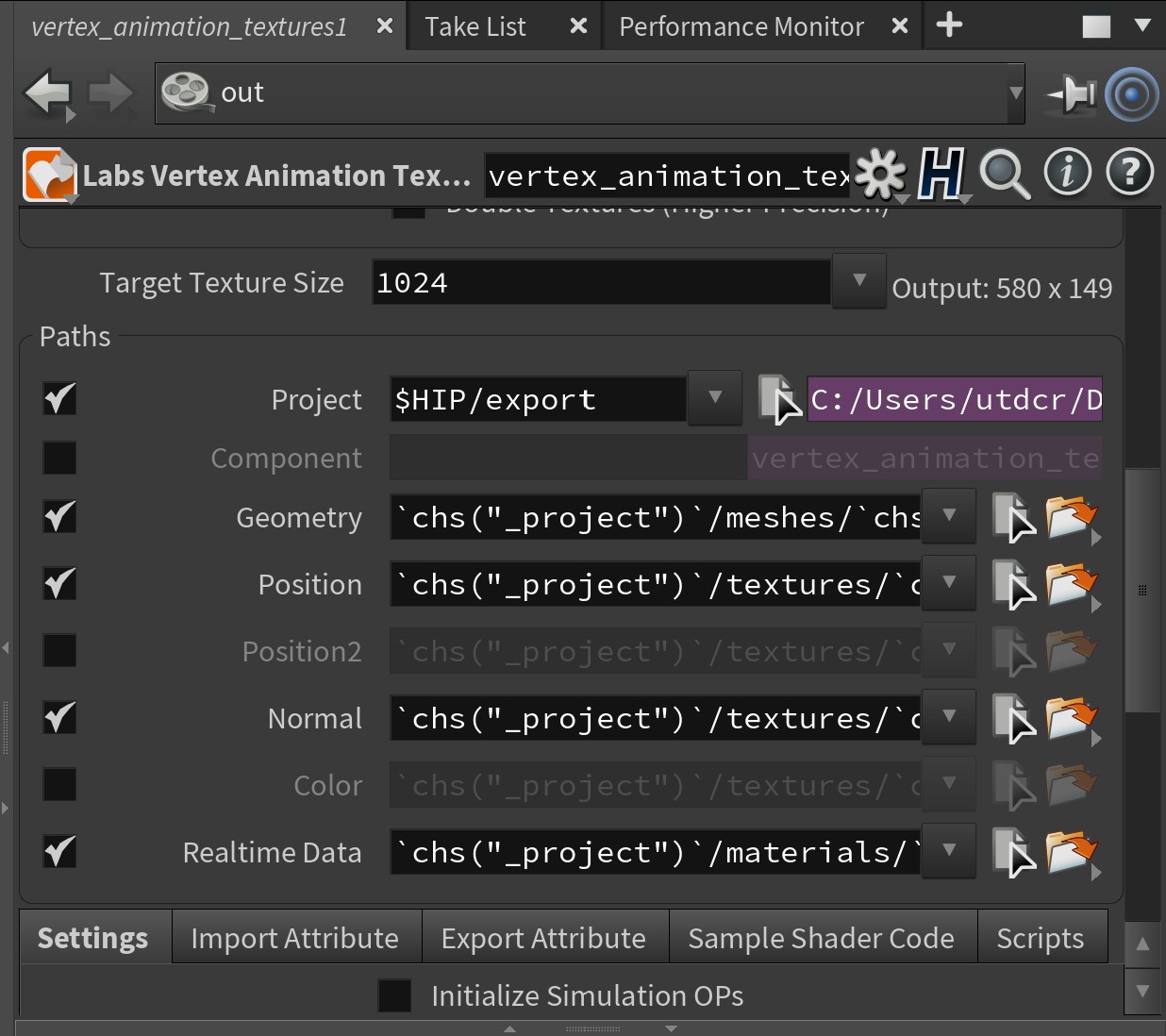
Task: Select the Export Attribute tab
Action: point(544,938)
